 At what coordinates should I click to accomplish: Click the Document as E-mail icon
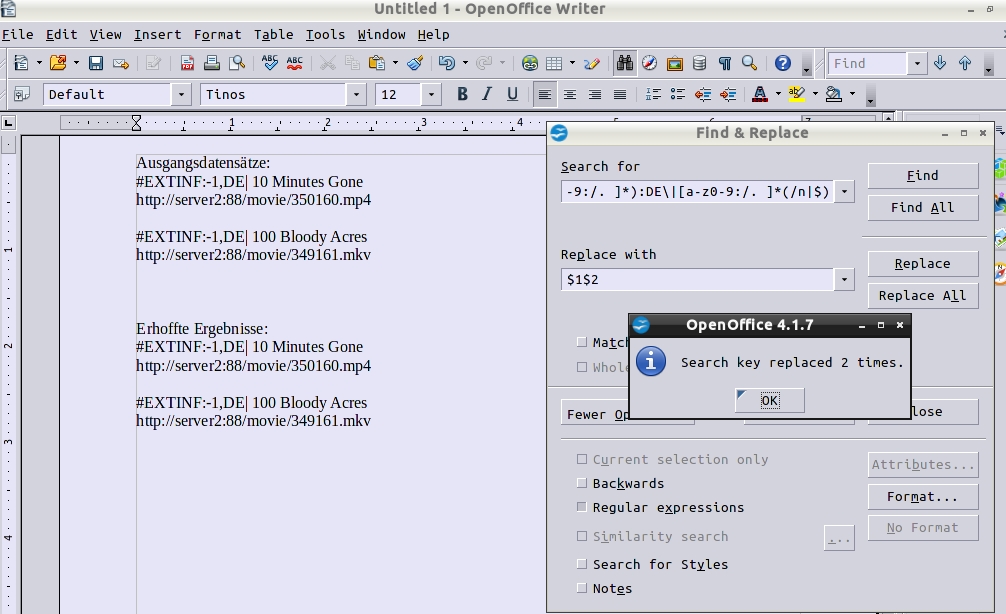pos(121,63)
